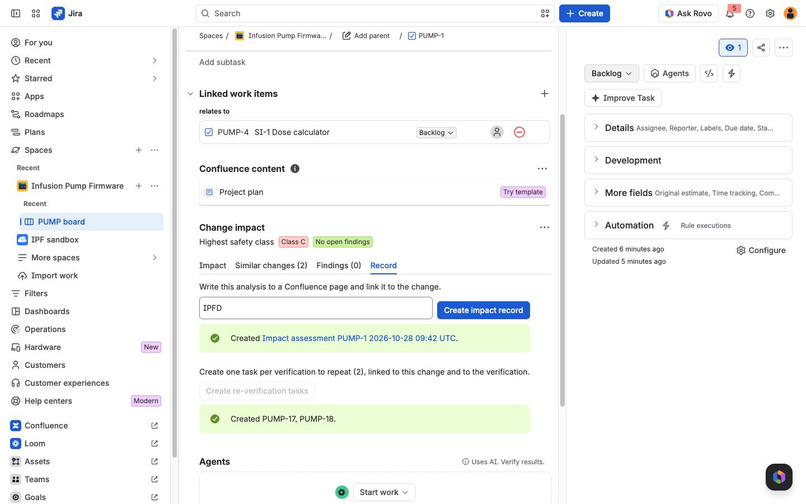Open the work item more actions menu
806x504 pixels.
tap(783, 48)
